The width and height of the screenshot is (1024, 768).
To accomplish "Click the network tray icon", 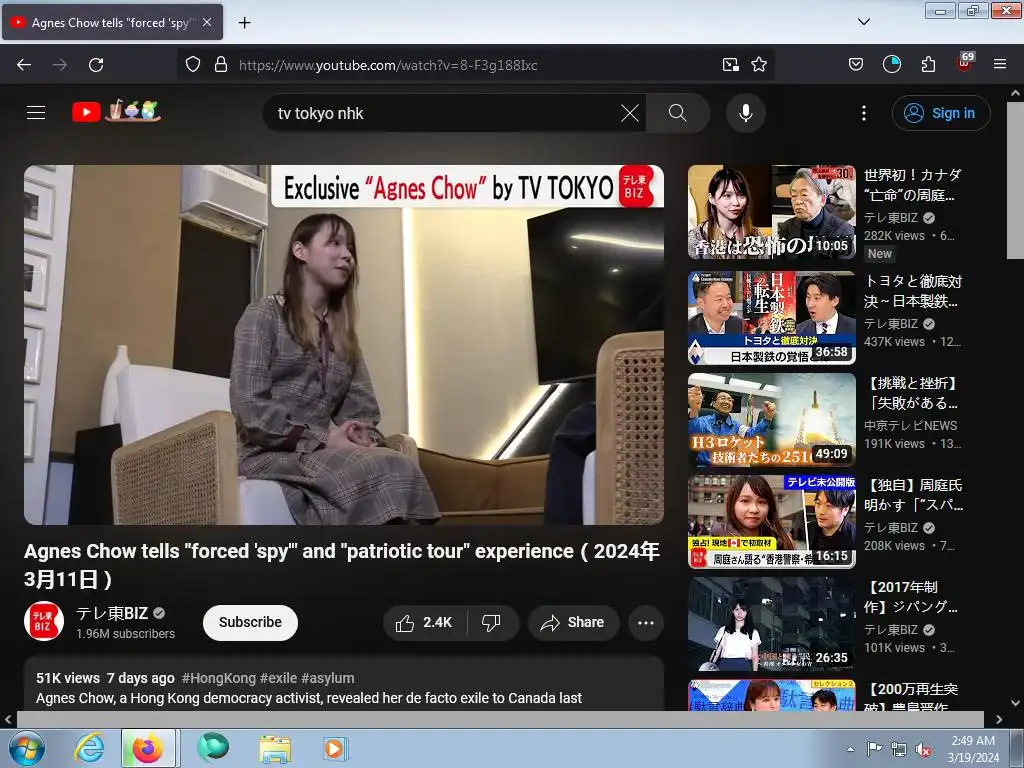I will click(899, 749).
